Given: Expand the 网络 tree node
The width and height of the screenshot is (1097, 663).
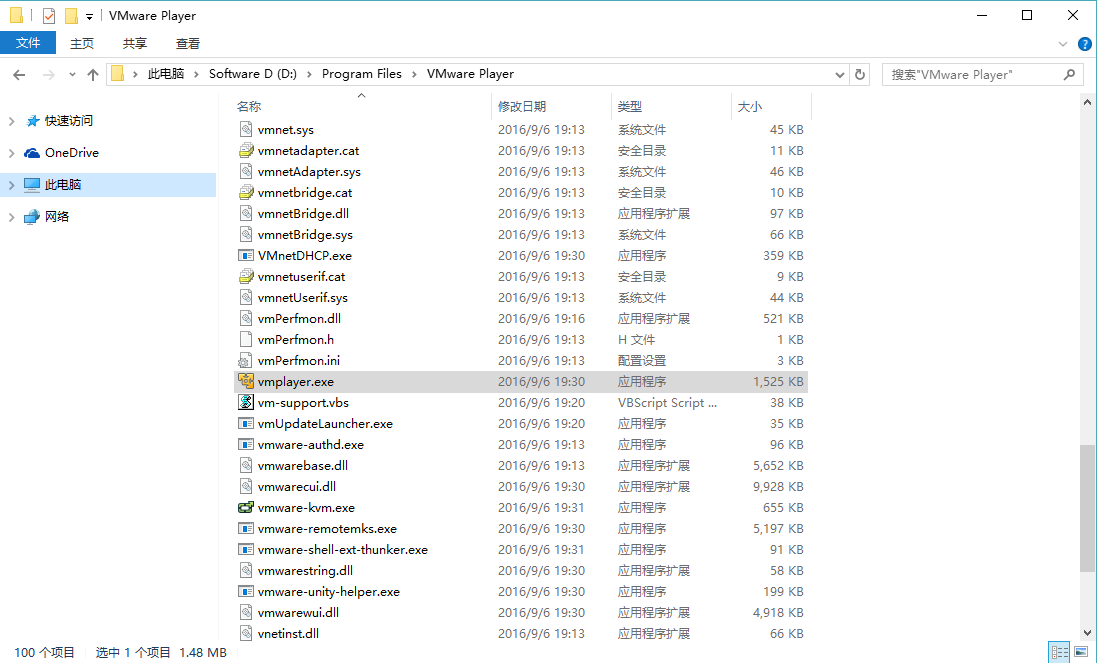Looking at the screenshot, I should [11, 217].
